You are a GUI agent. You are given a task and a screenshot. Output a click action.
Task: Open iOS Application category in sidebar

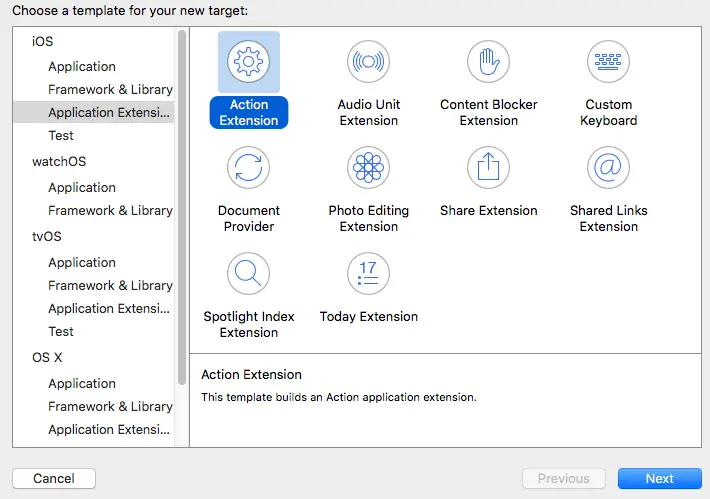pos(82,66)
